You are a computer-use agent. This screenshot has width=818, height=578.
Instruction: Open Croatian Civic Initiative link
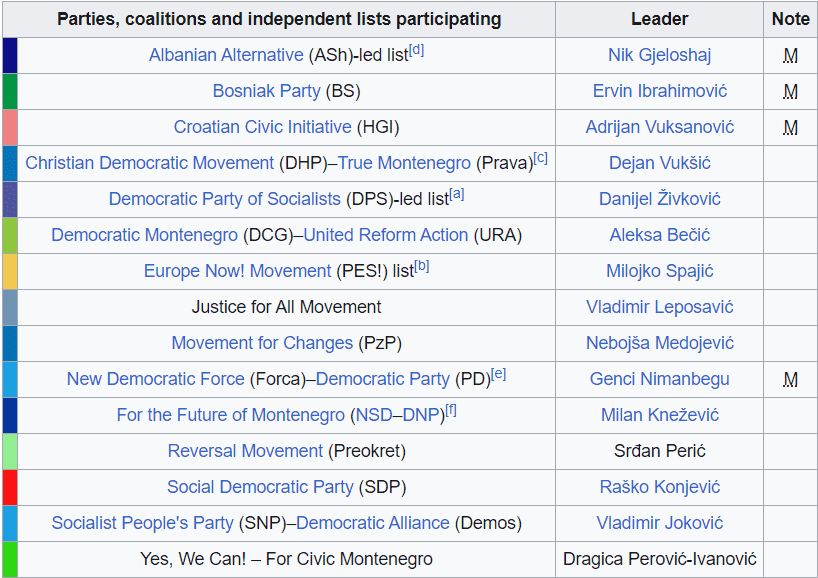tap(262, 127)
